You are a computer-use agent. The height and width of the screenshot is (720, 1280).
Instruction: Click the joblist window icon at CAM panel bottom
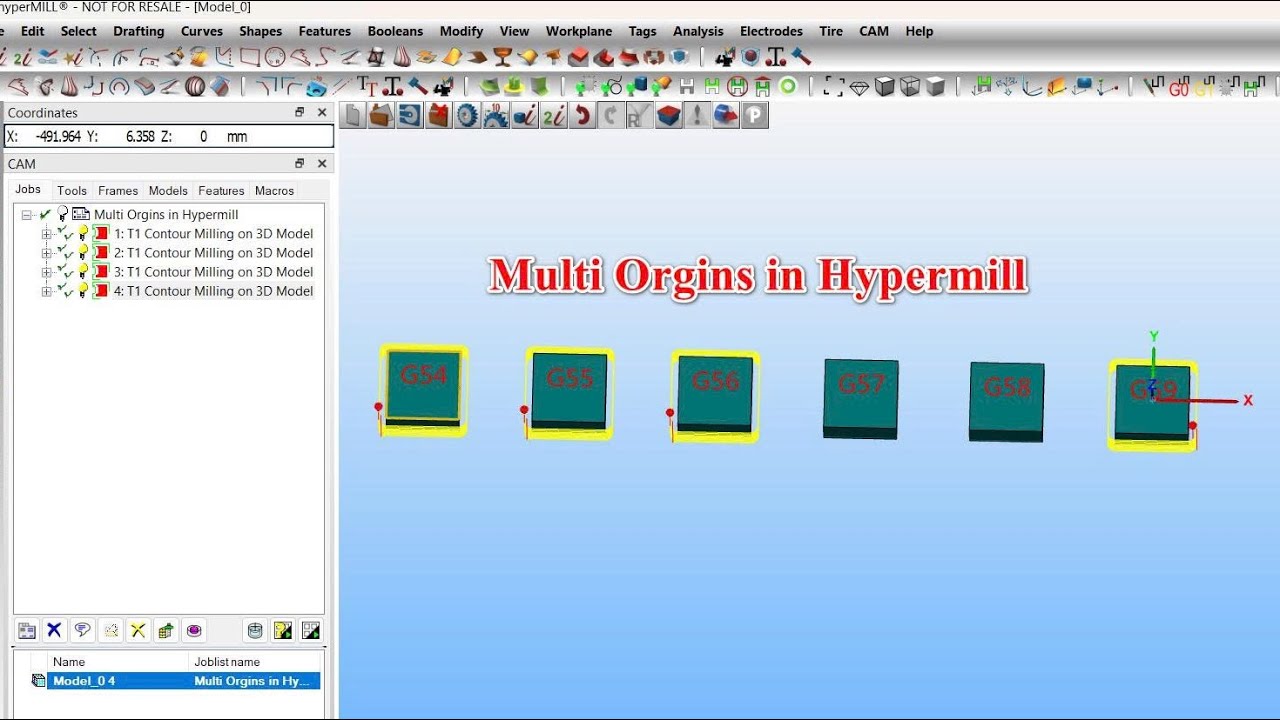point(27,630)
